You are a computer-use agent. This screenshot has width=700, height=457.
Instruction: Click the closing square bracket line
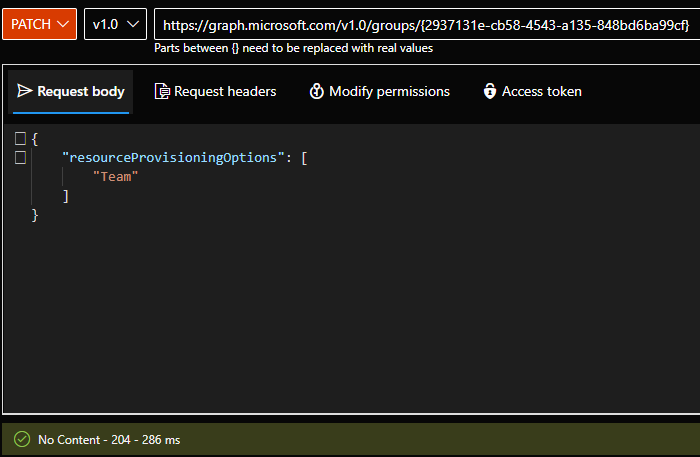click(66, 196)
